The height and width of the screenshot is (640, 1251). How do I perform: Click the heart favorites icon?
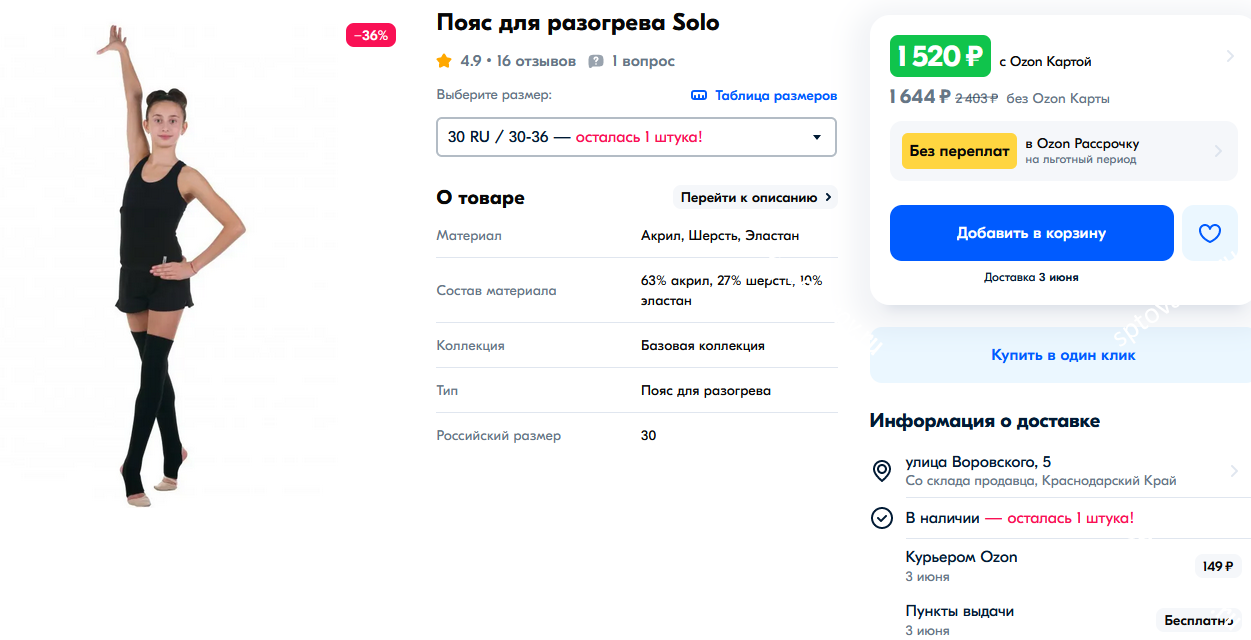point(1210,233)
